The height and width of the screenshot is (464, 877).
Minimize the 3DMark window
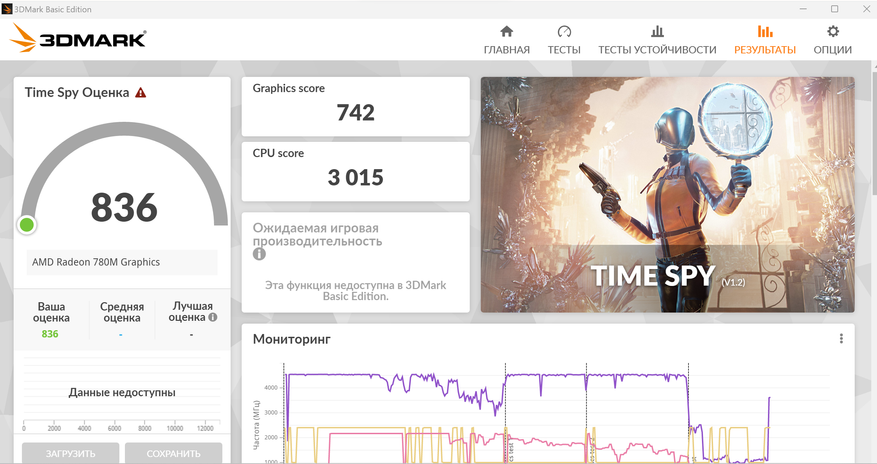click(804, 9)
